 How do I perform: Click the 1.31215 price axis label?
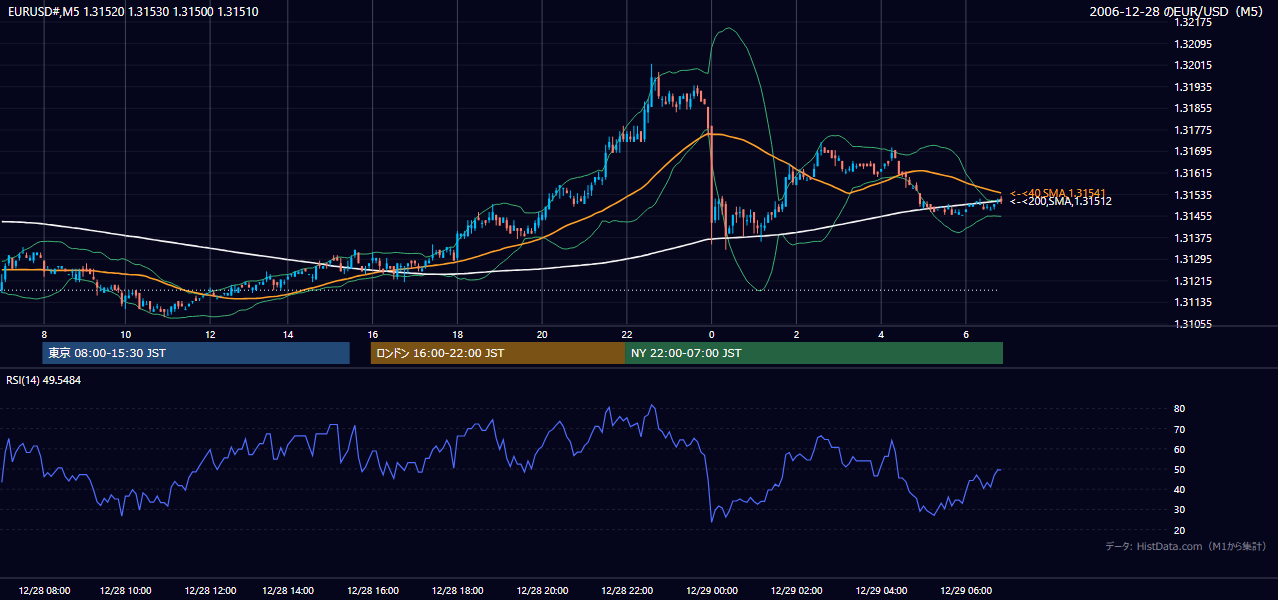[1193, 281]
